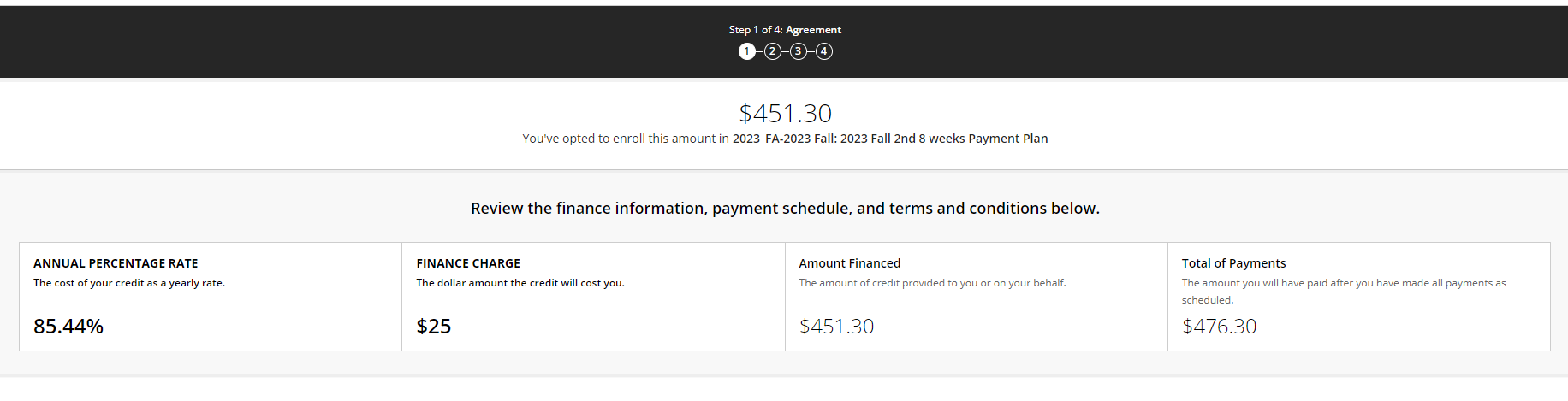1568x401 pixels.
Task: Click the $476.30 total payments value
Action: pos(1219,326)
